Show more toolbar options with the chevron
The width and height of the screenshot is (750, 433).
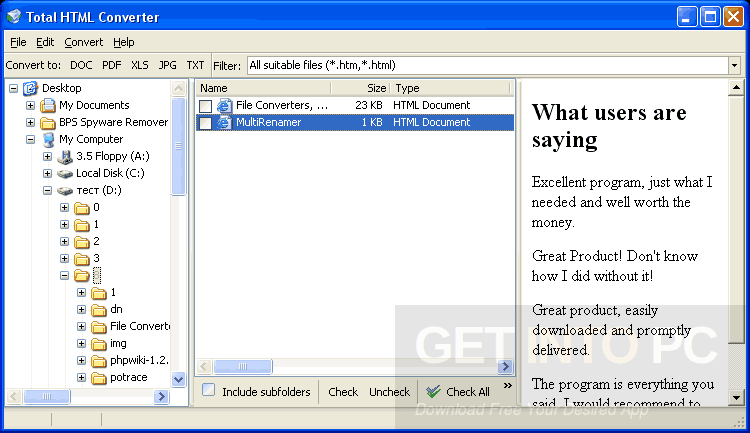pyautogui.click(x=507, y=386)
